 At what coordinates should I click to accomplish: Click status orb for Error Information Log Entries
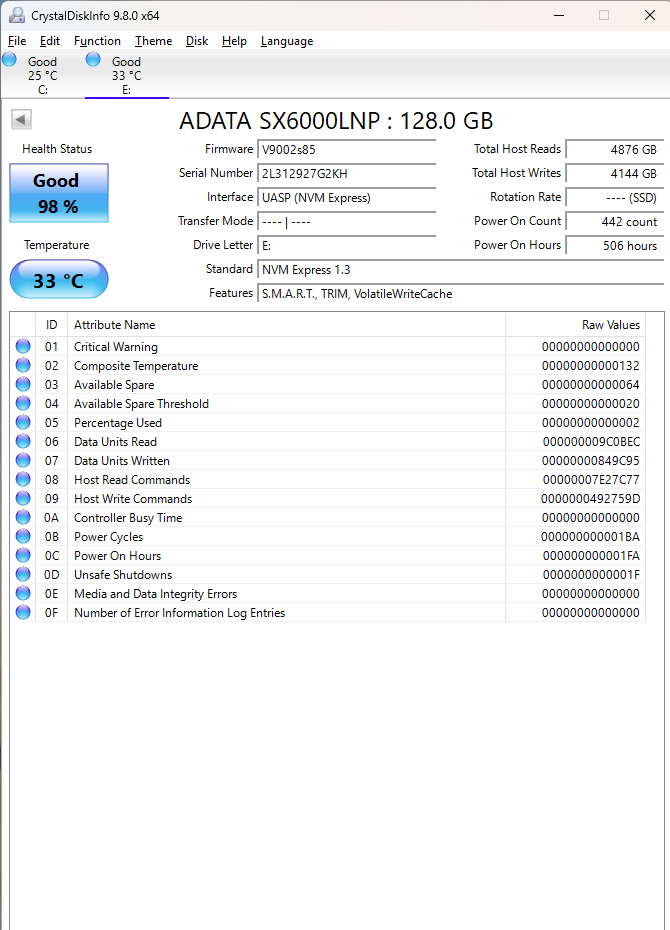tap(23, 611)
